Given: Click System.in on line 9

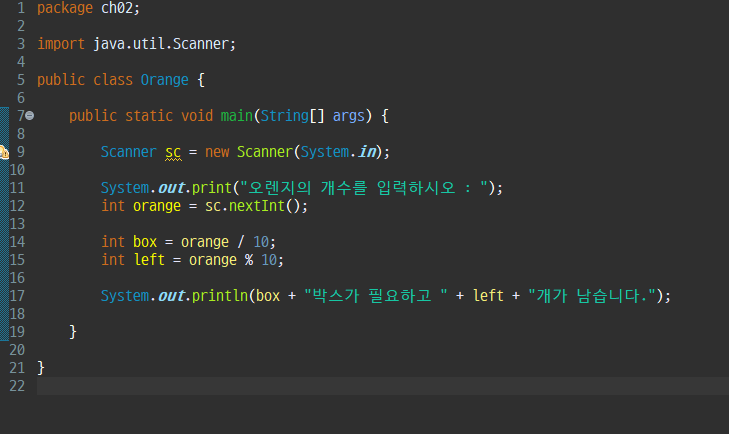Looking at the screenshot, I should click(x=338, y=152).
